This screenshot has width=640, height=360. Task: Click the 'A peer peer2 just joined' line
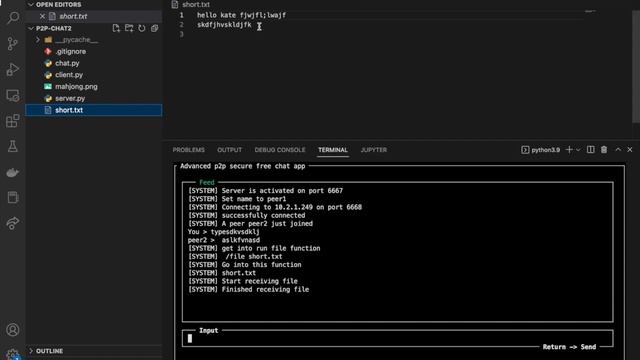(250, 224)
